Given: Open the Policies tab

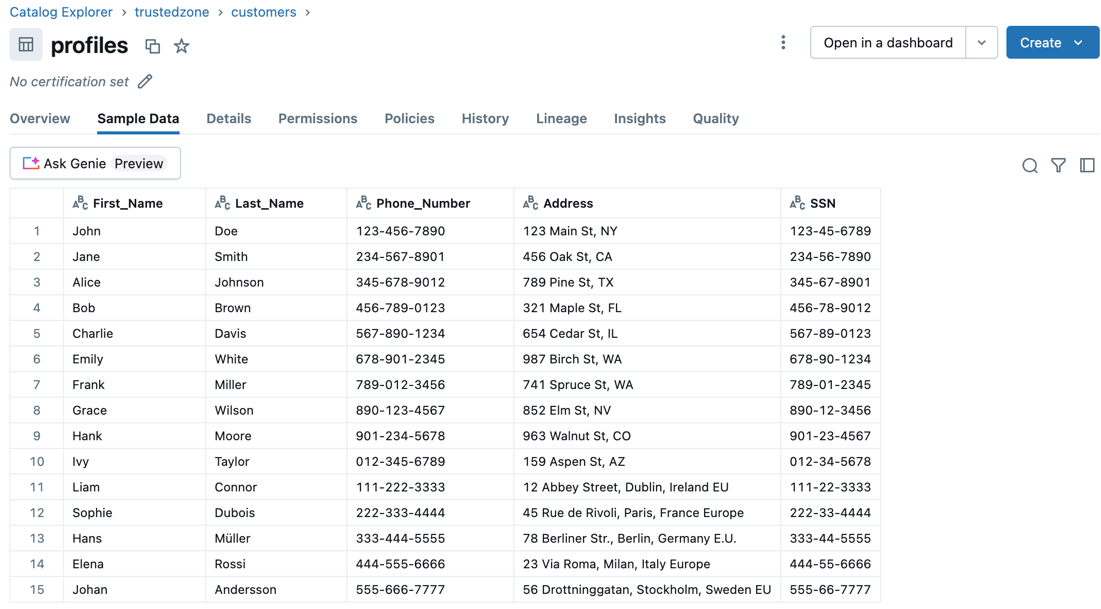Looking at the screenshot, I should pyautogui.click(x=409, y=119).
